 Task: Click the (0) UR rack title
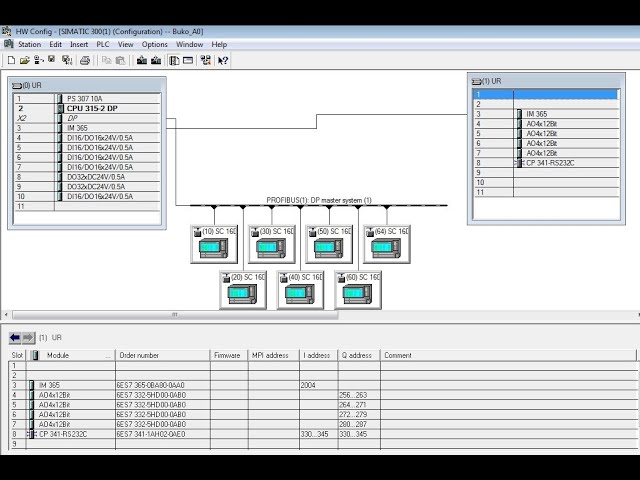pos(87,85)
